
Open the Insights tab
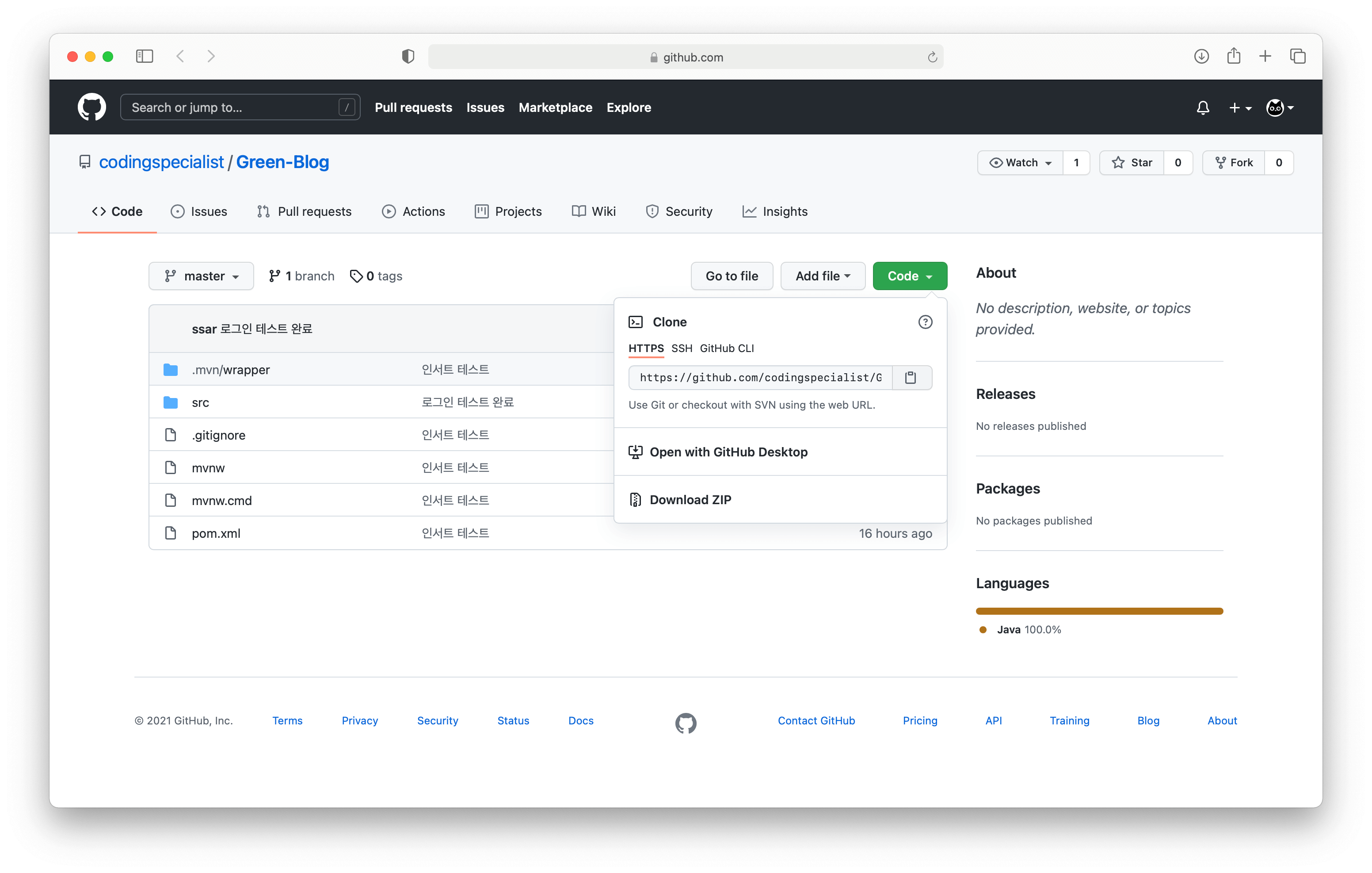pyautogui.click(x=775, y=211)
